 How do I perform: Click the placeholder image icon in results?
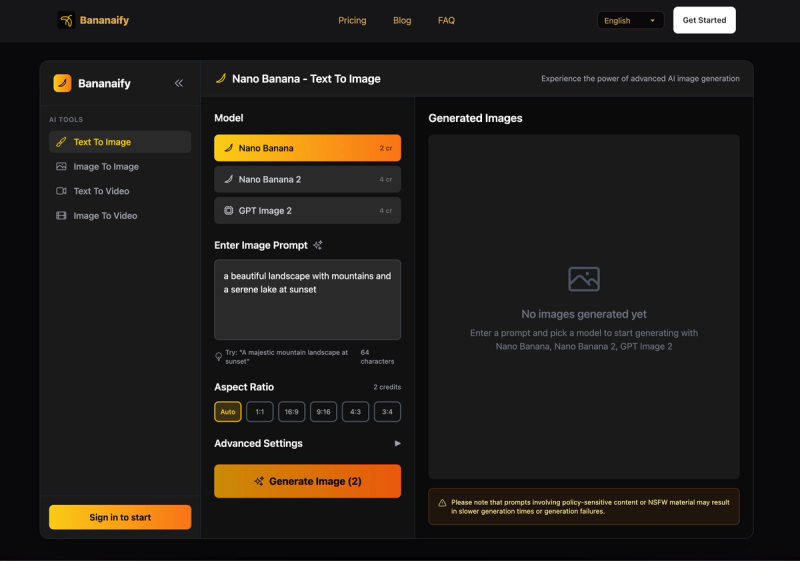584,279
